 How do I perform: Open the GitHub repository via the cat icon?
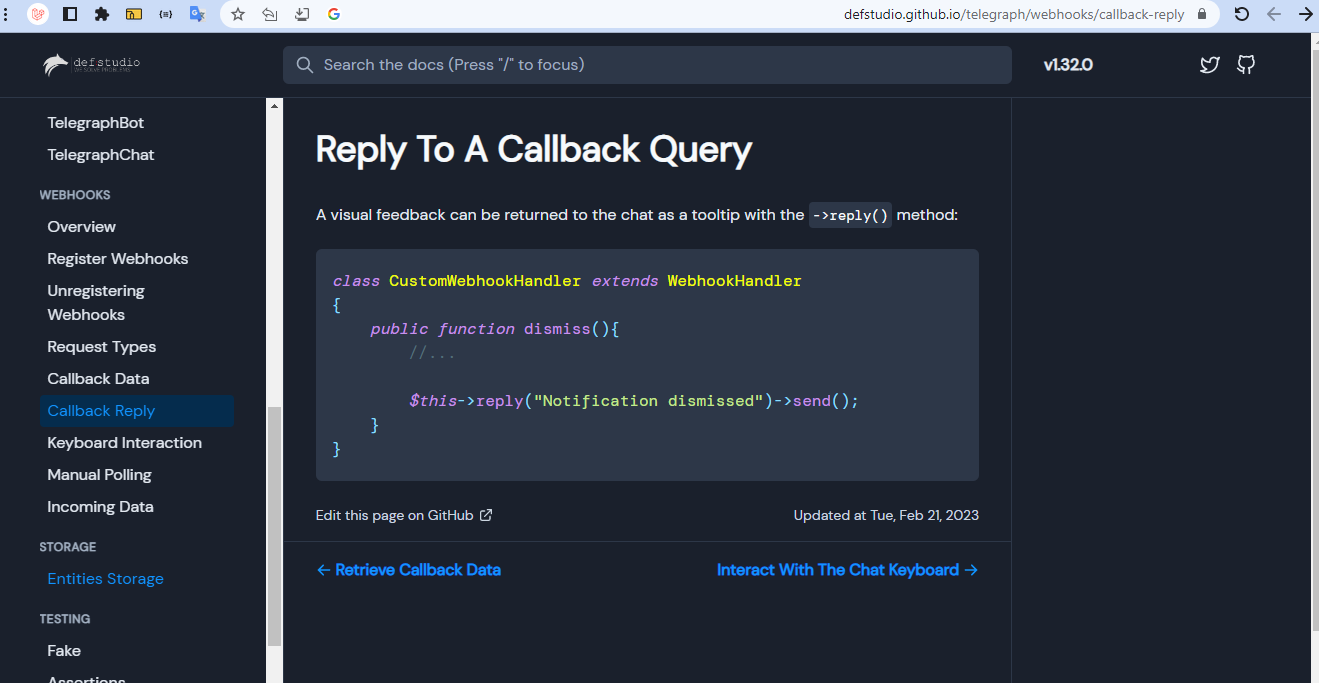1246,64
